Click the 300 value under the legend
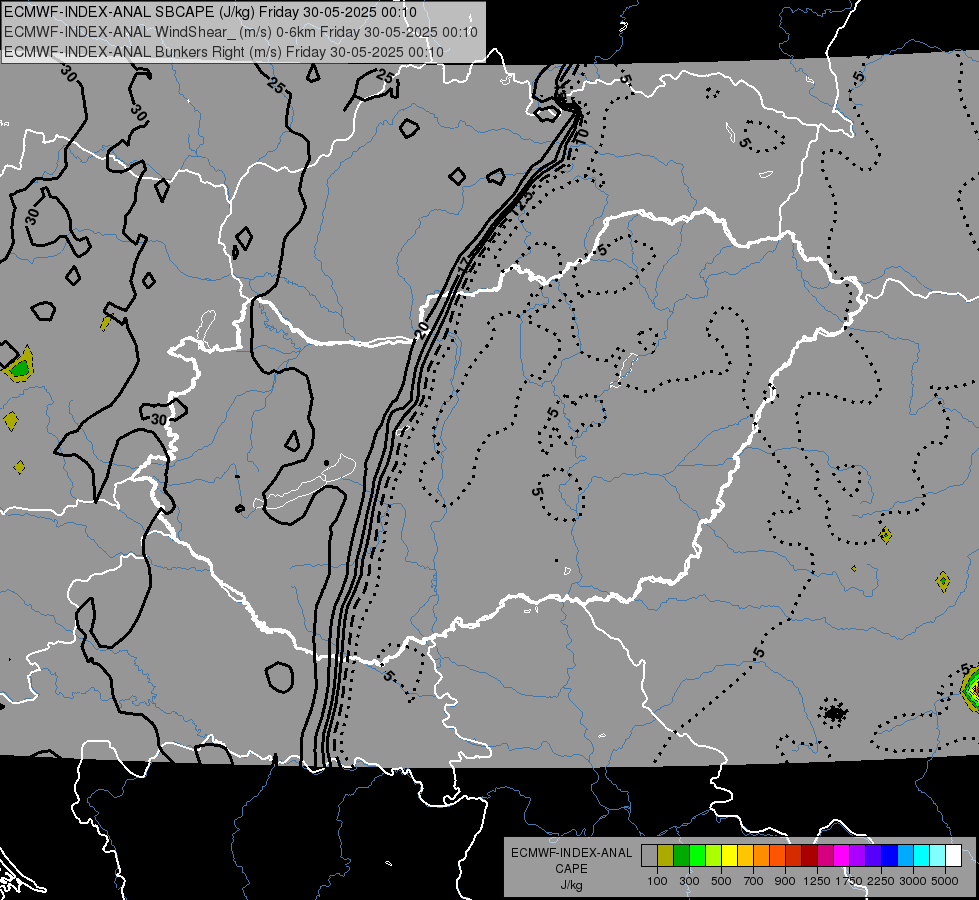The height and width of the screenshot is (900, 979). (x=689, y=881)
